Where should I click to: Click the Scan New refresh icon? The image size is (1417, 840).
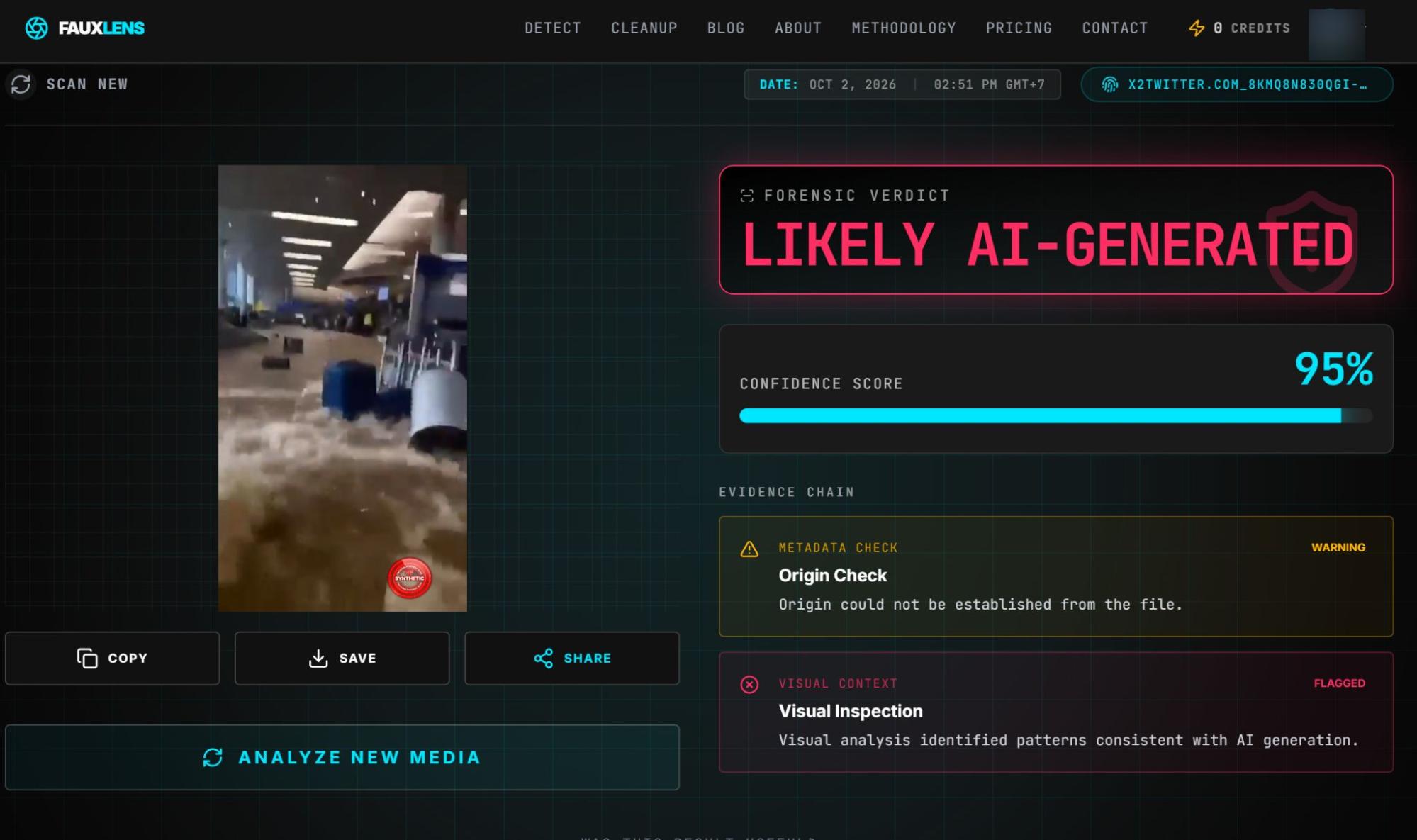tap(21, 84)
